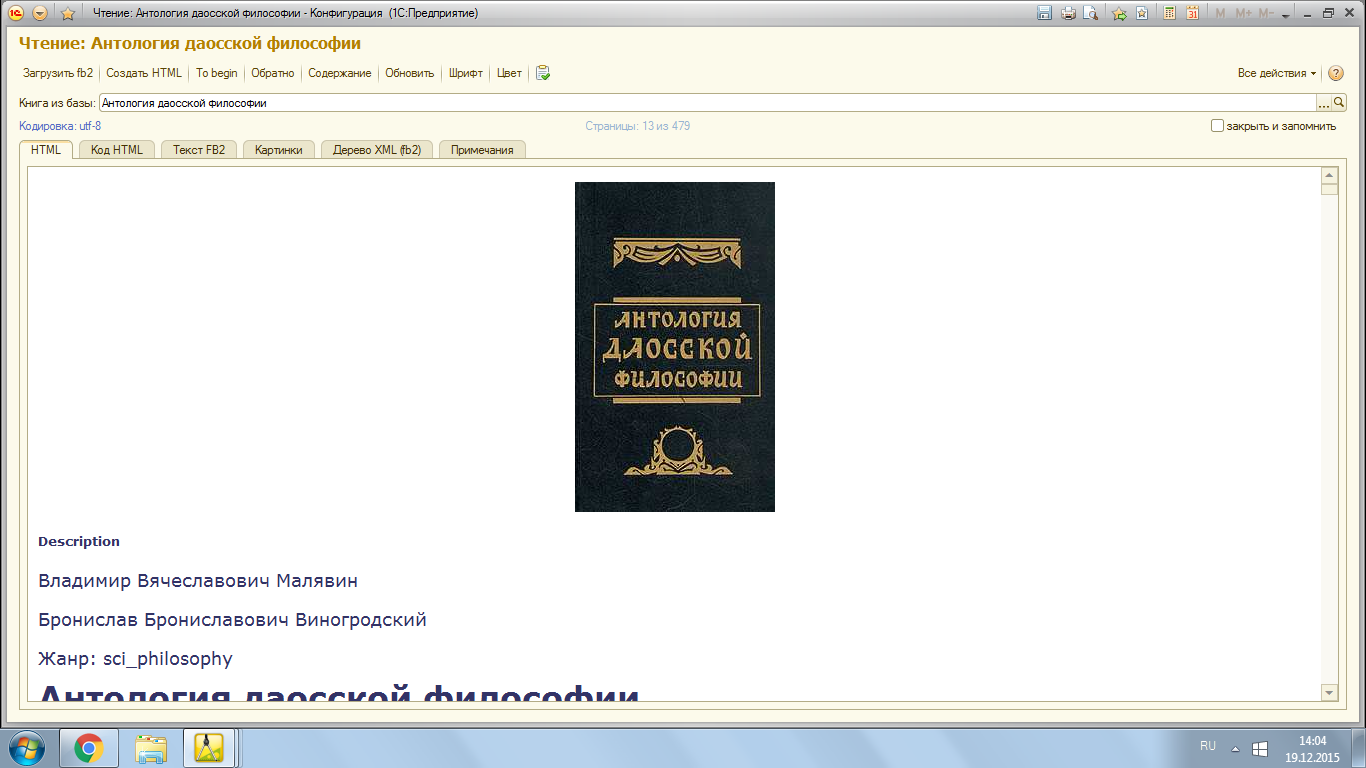1366x768 pixels.
Task: Click the Загрузить fb2 button
Action: (x=58, y=73)
